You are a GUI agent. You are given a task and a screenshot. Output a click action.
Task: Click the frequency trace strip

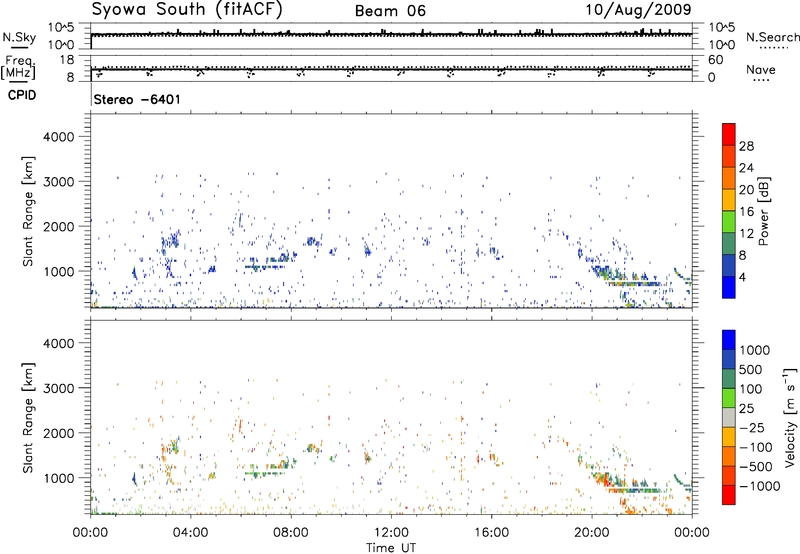[x=391, y=68]
